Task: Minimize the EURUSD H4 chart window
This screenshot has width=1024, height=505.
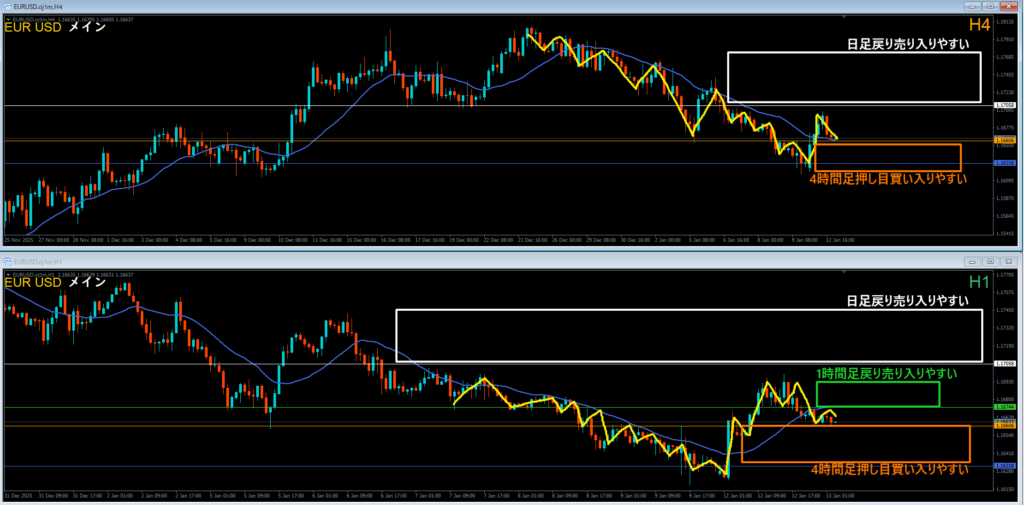Action: pyautogui.click(x=973, y=5)
